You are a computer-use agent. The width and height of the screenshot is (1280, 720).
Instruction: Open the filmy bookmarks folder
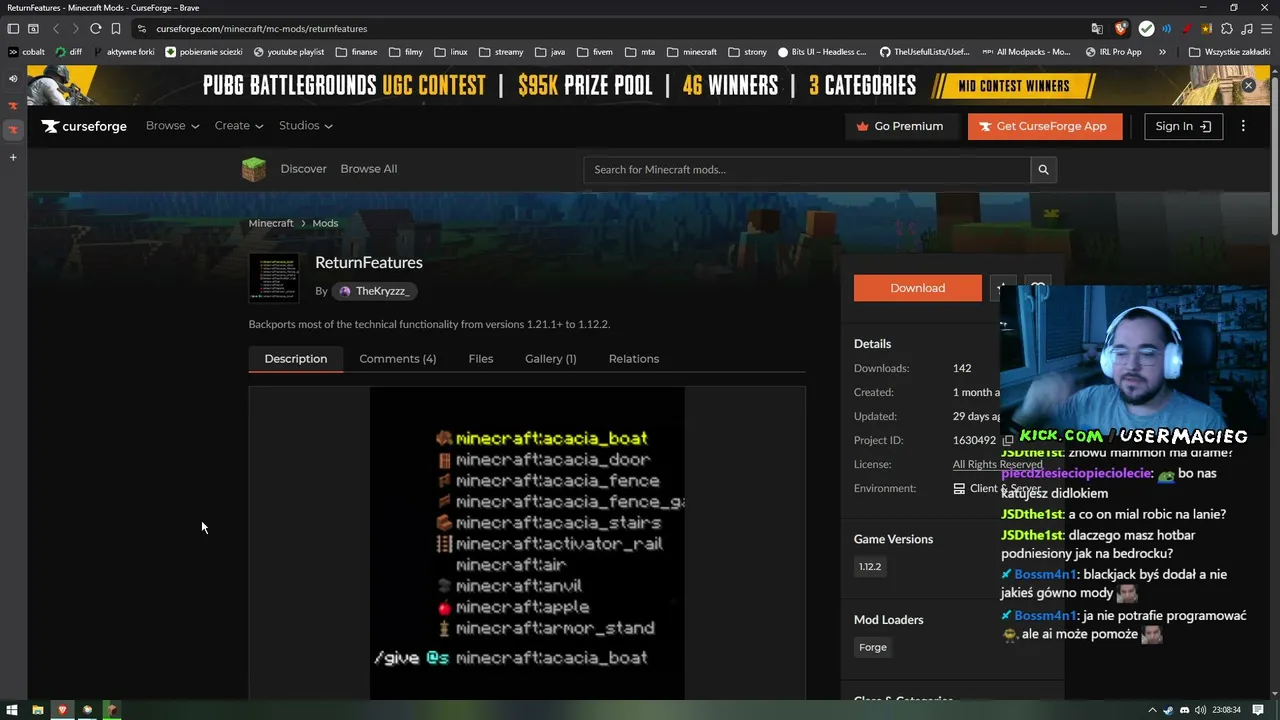coord(406,52)
